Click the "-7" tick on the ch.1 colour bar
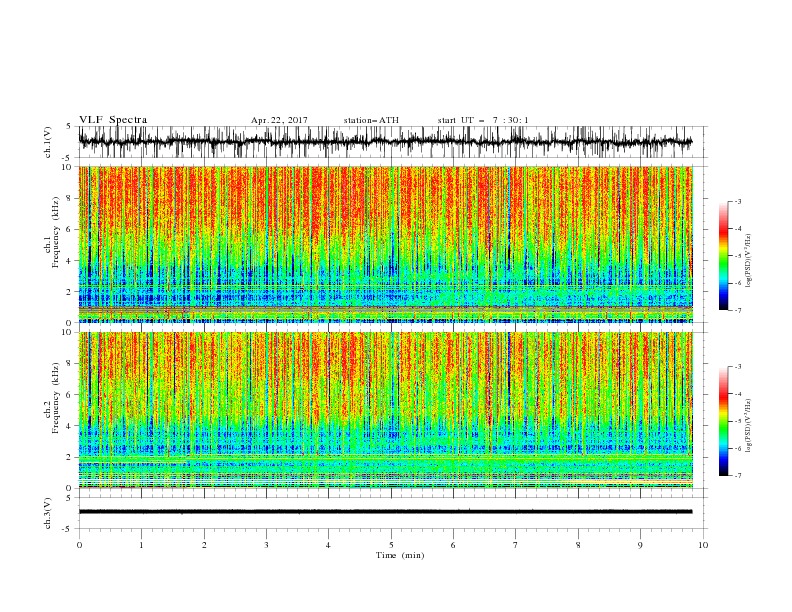This screenshot has width=792, height=612. (x=737, y=311)
